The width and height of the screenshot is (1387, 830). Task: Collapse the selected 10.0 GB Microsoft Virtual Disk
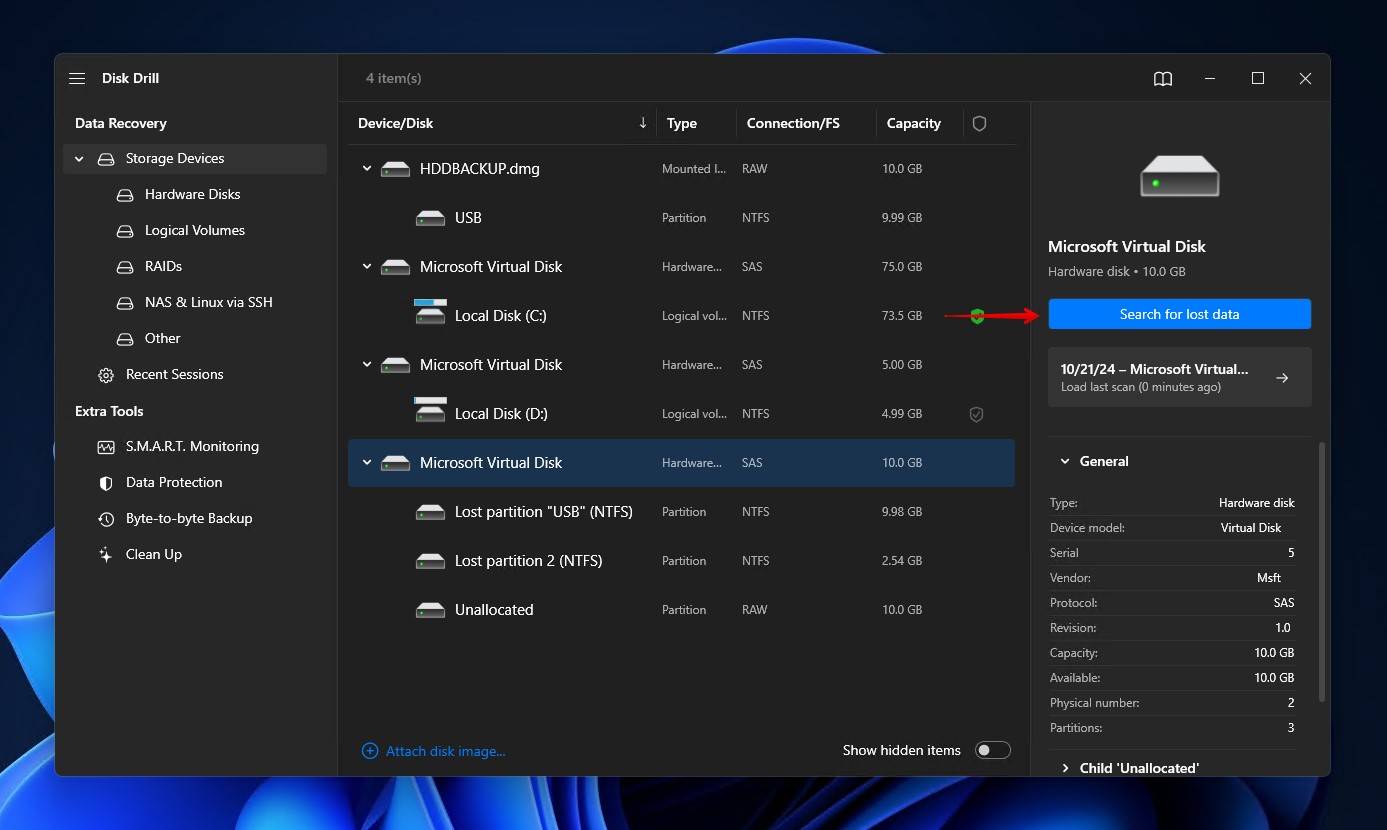pyautogui.click(x=367, y=463)
